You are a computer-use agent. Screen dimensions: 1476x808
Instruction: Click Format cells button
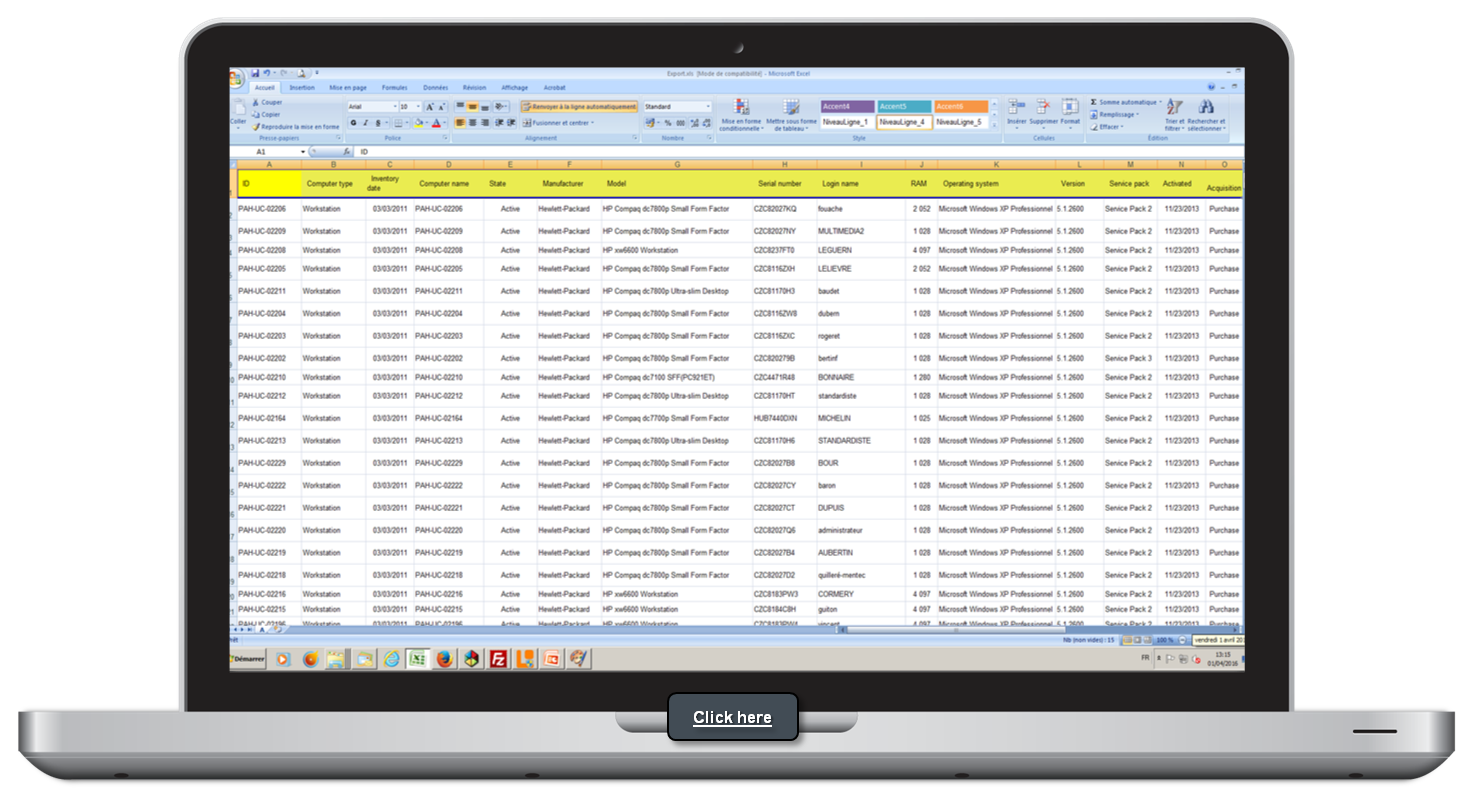(x=1070, y=114)
